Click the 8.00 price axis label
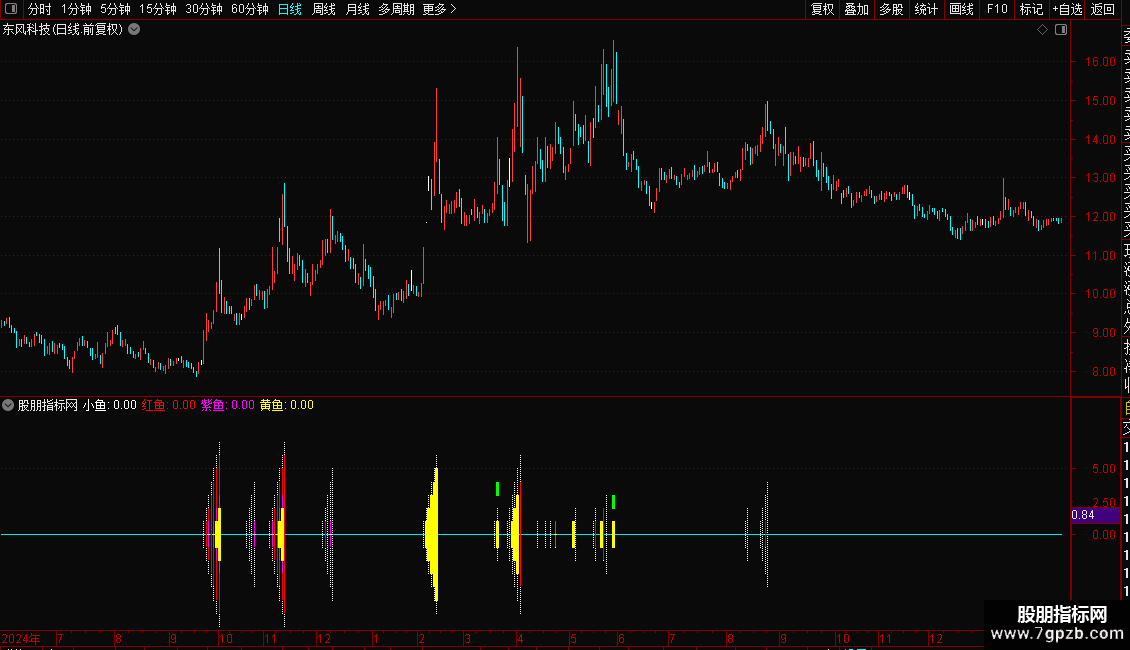The width and height of the screenshot is (1130, 650). pyautogui.click(x=1104, y=372)
